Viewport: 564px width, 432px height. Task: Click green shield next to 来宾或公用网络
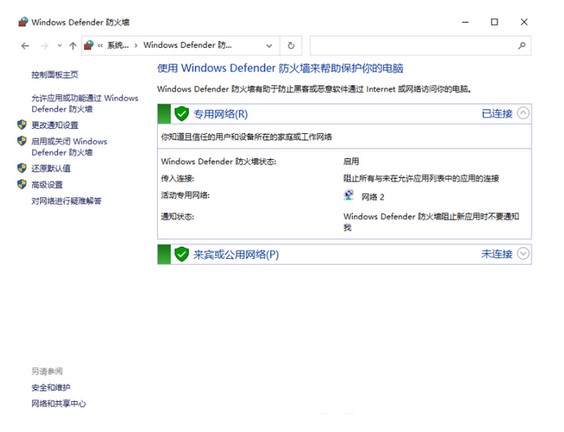tap(182, 254)
